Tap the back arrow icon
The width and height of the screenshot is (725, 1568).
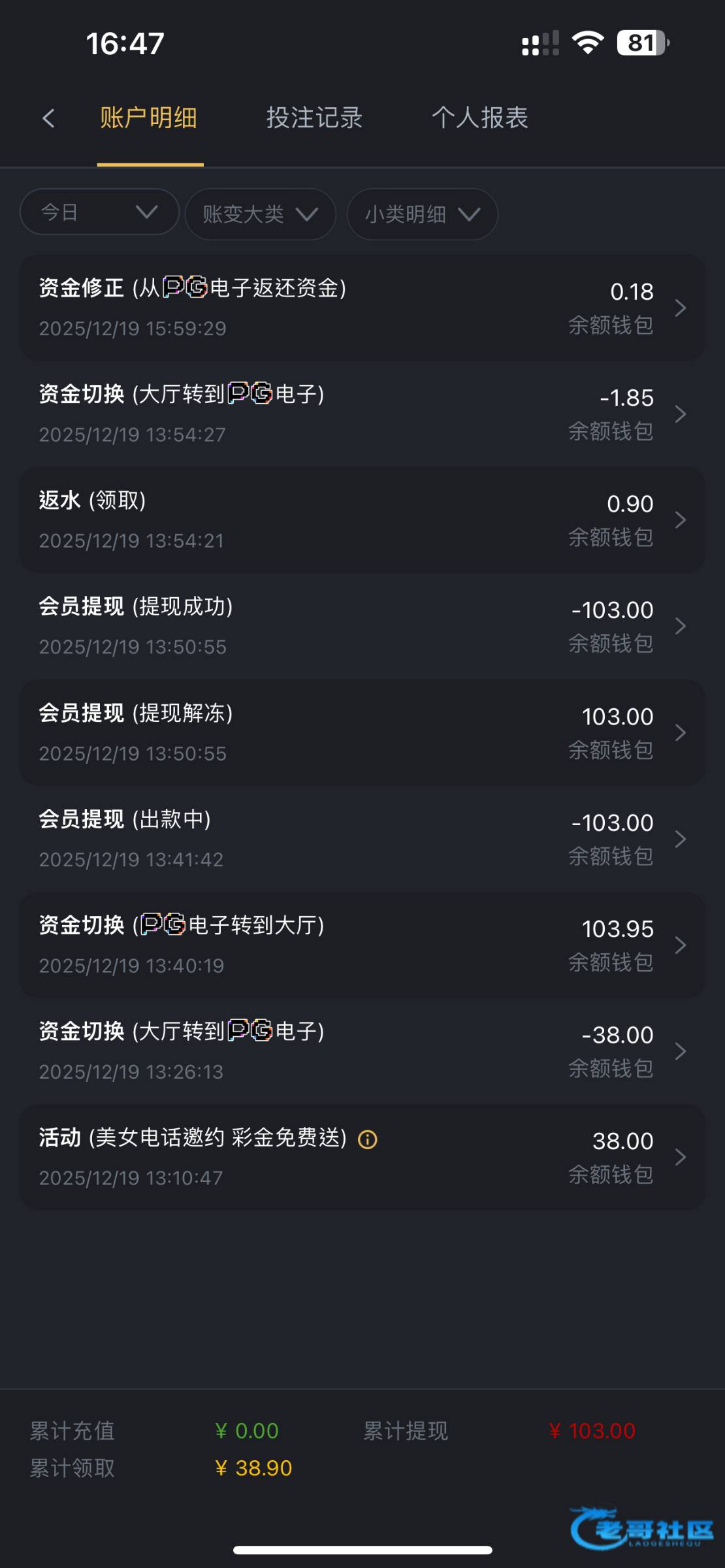(48, 118)
